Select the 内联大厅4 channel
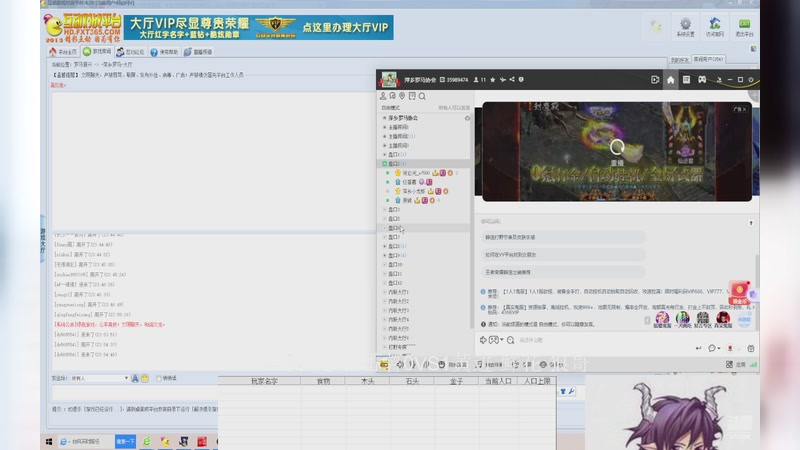This screenshot has height=450, width=800. (x=398, y=320)
